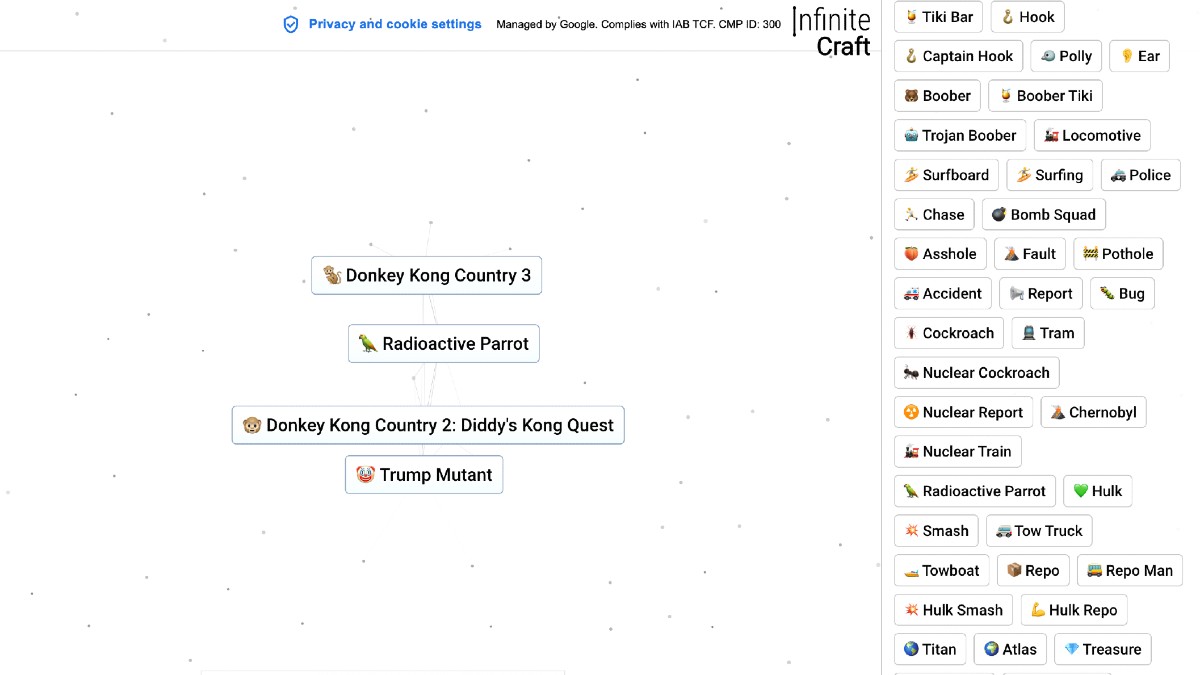Click the Locomotive item
The image size is (1200, 675).
(1092, 135)
